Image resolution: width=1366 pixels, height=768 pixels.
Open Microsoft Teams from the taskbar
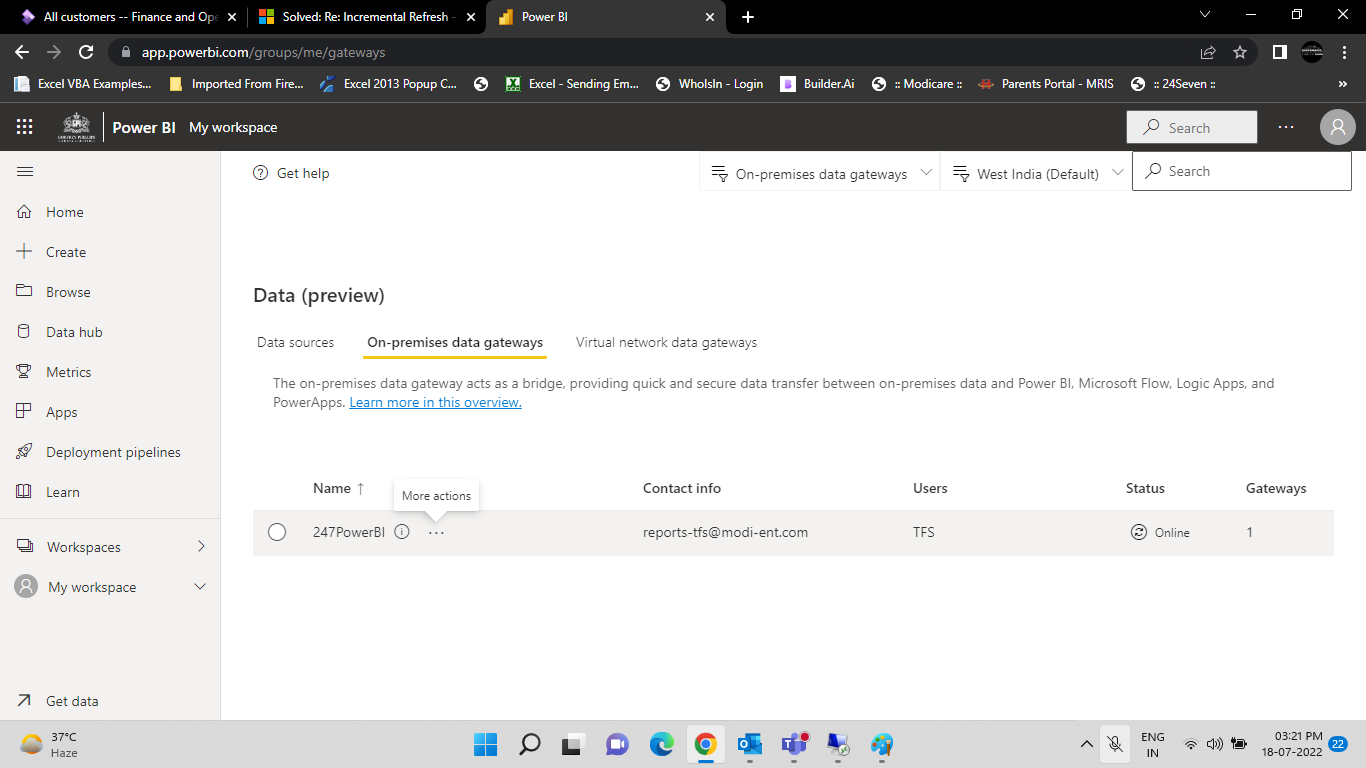[795, 744]
